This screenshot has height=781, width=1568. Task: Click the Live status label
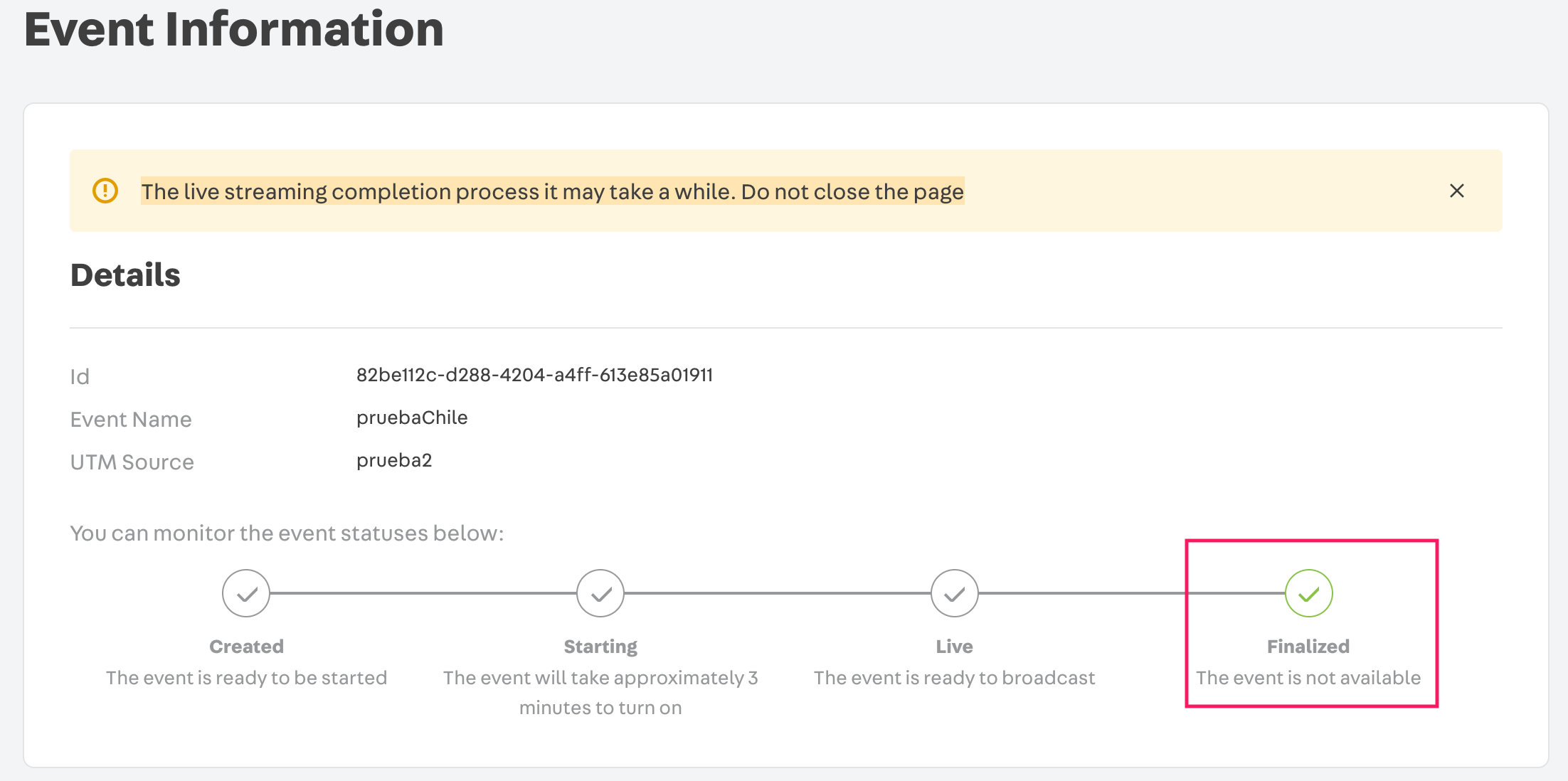pos(954,646)
